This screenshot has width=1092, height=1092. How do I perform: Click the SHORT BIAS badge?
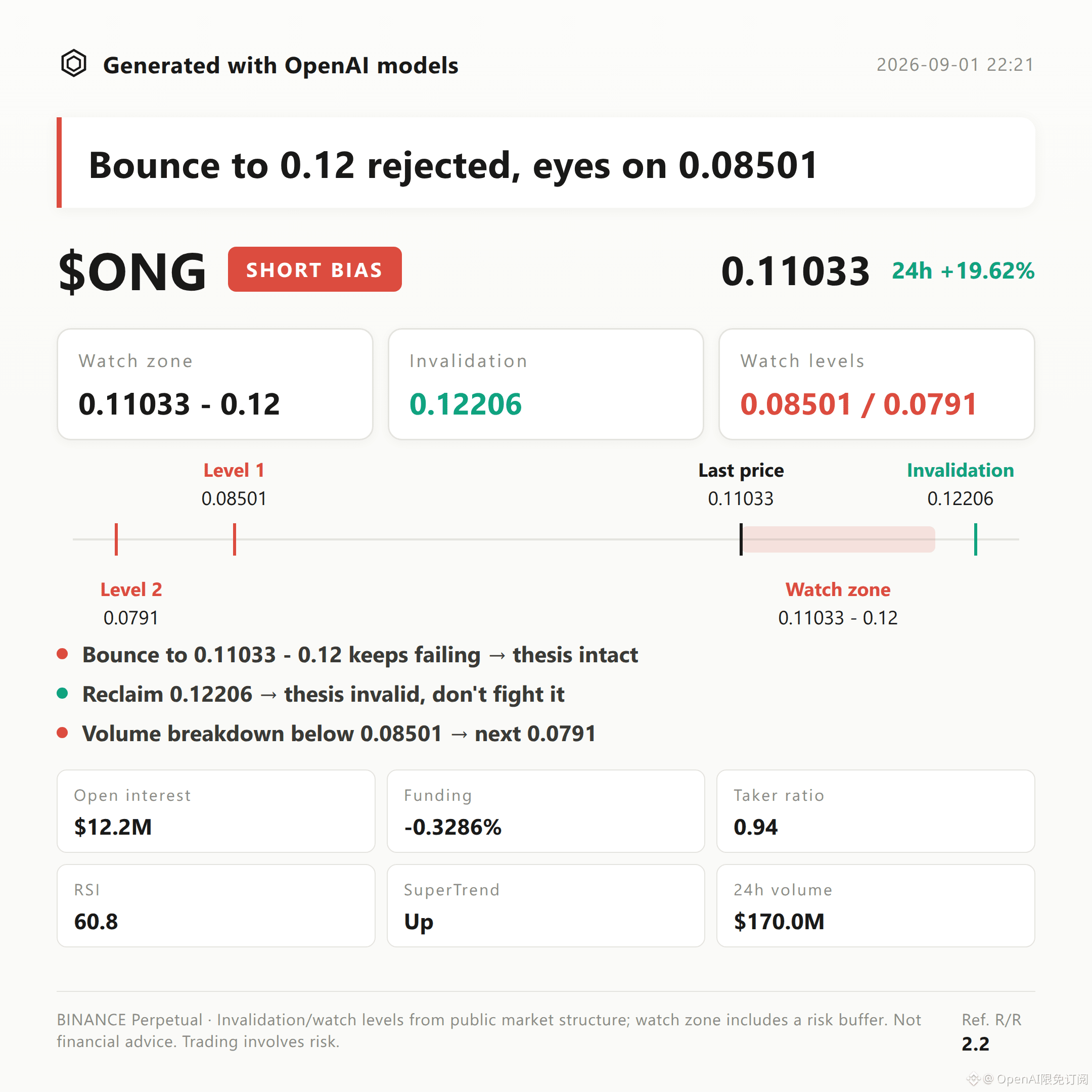315,269
